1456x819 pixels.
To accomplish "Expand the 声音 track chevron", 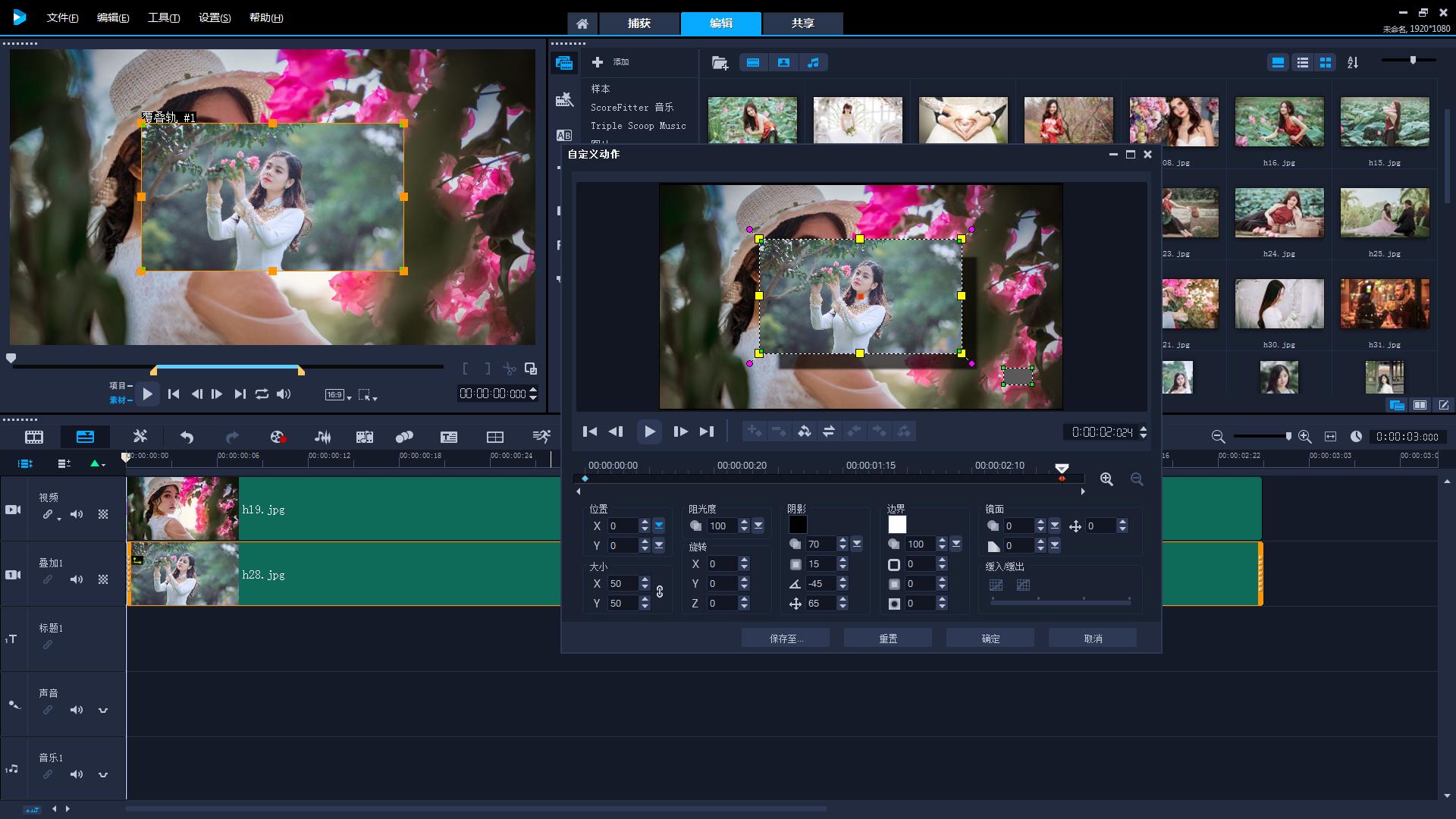I will click(x=103, y=711).
